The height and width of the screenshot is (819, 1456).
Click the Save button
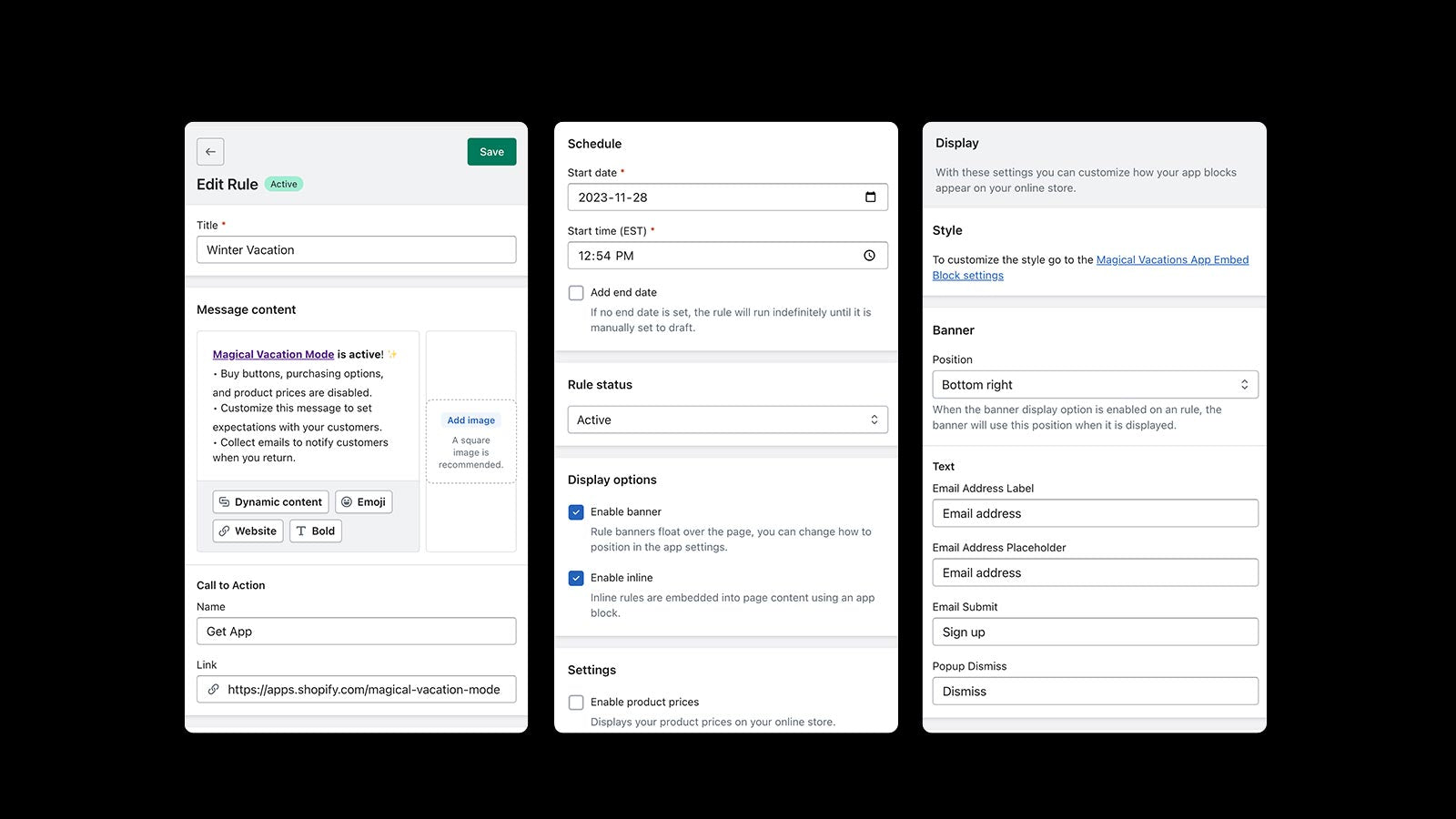pyautogui.click(x=491, y=151)
